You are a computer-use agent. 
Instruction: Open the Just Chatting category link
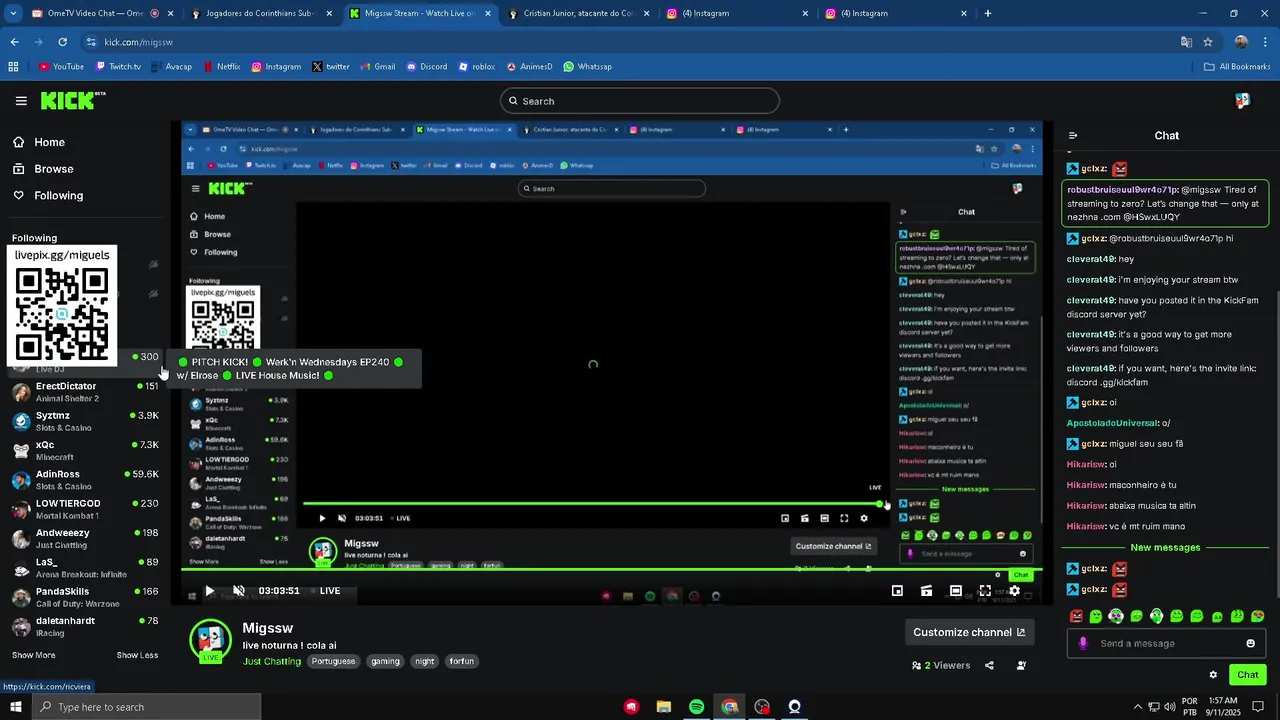271,661
